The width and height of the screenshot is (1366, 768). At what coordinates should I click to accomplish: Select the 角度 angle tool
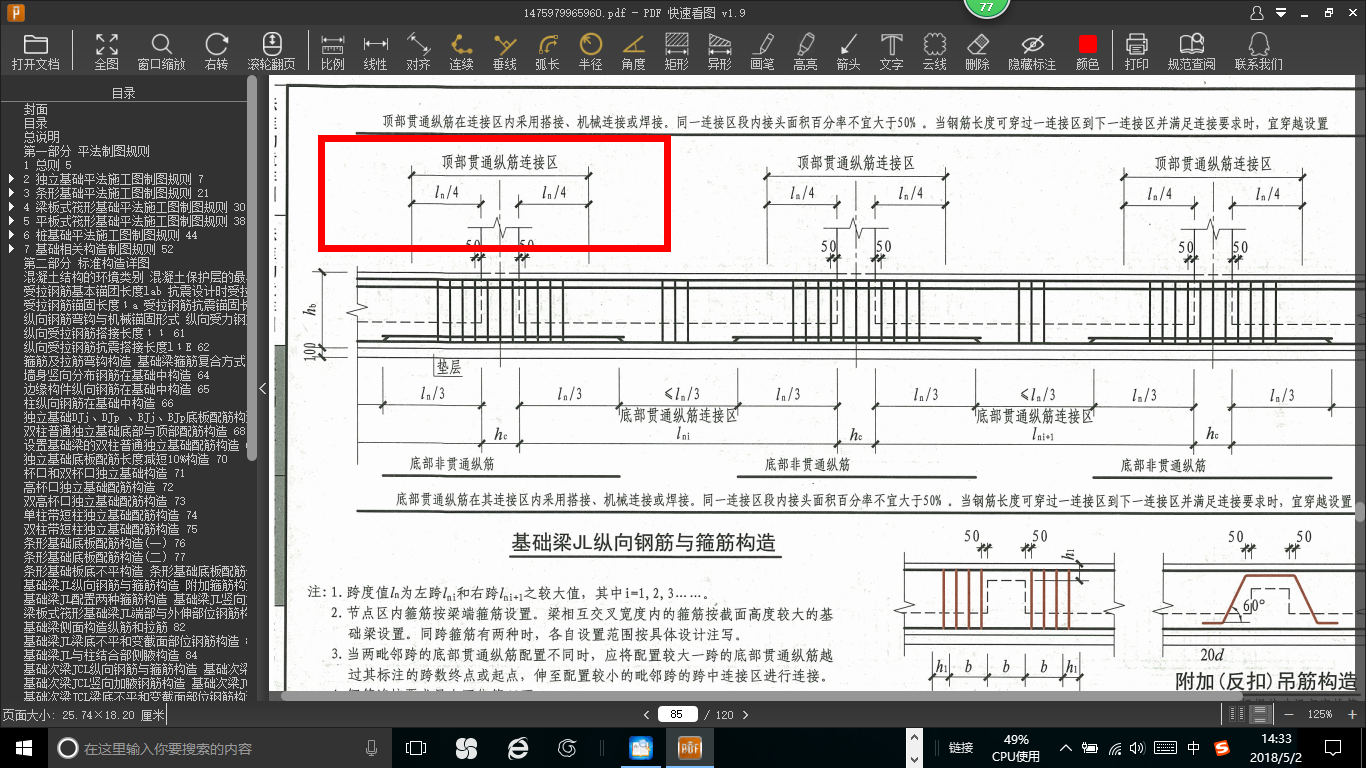pyautogui.click(x=634, y=51)
